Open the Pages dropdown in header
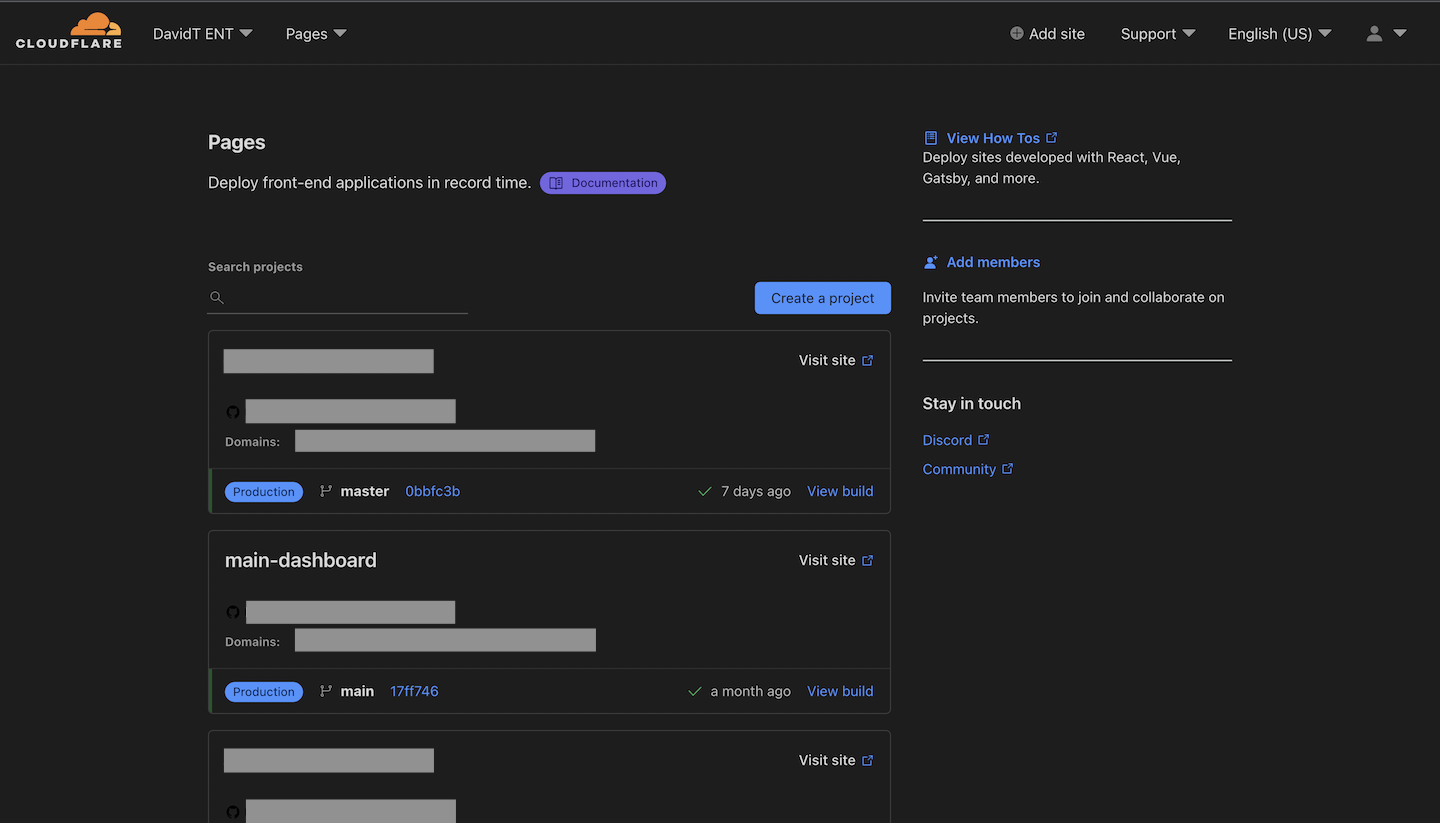 pyautogui.click(x=316, y=34)
